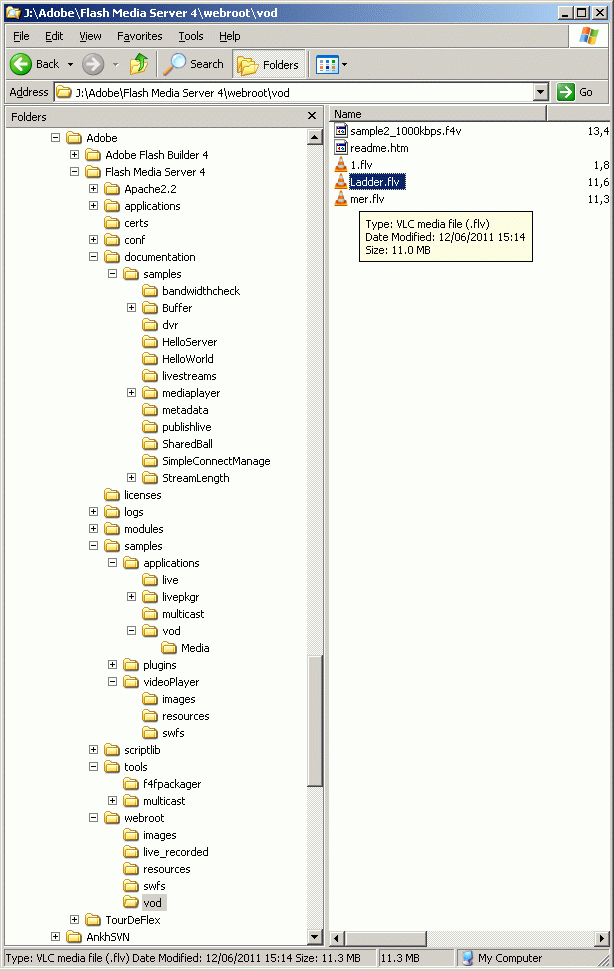Open the Views dropdown arrow
This screenshot has width=614, height=971.
click(x=345, y=64)
